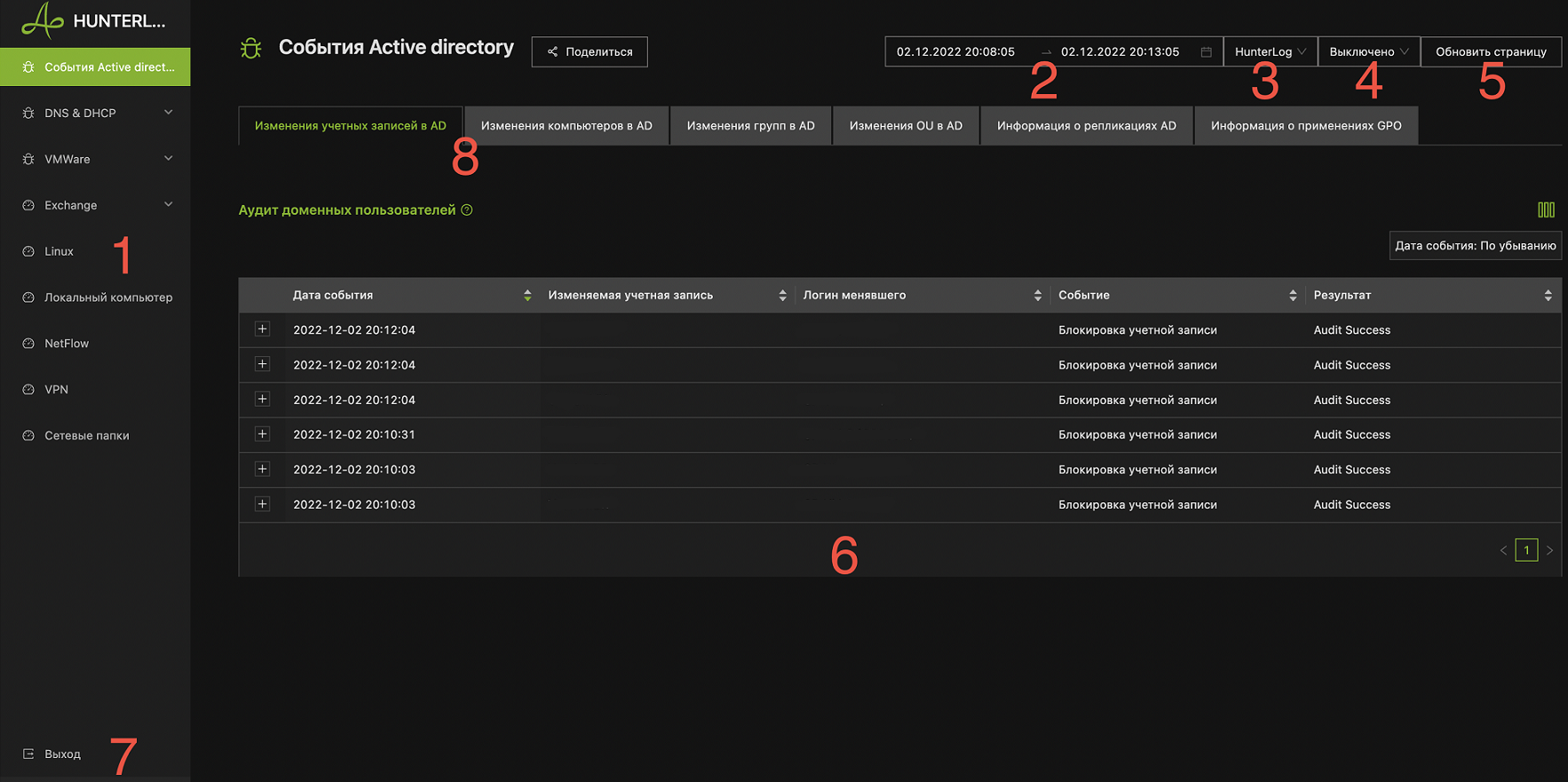Click the Linux sidebar icon

[28, 252]
